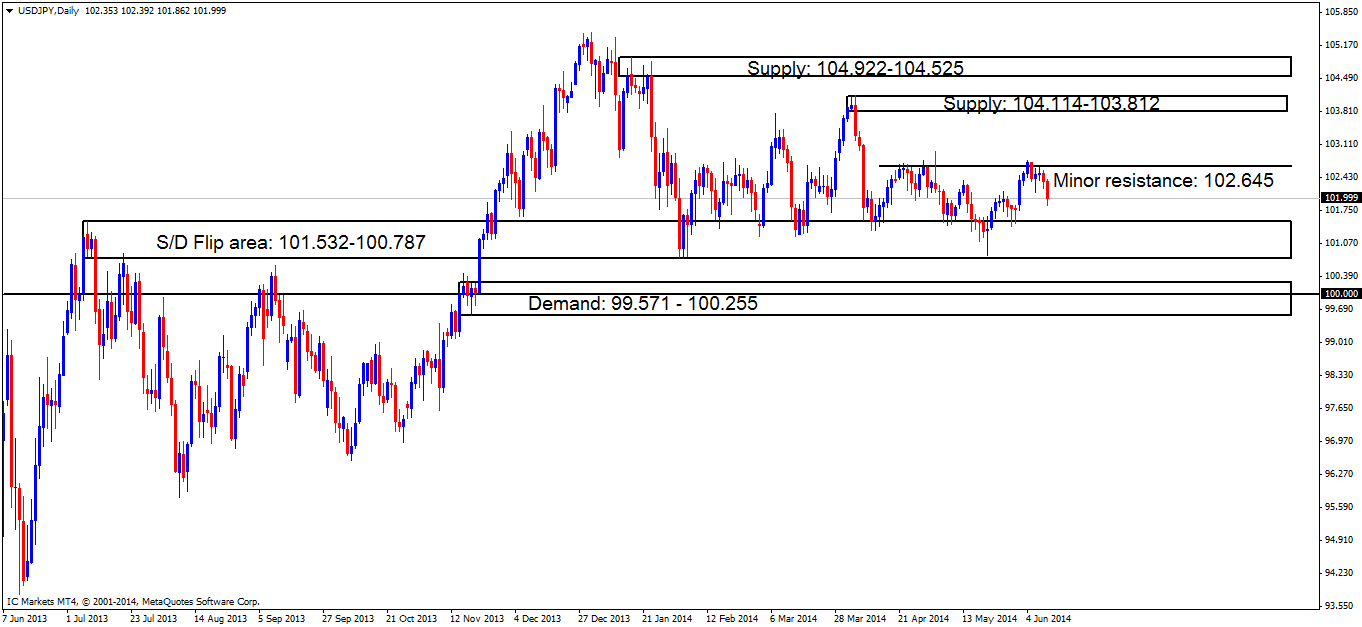Click the 12 Feb 2014 date label
Screen dimensions: 1362x627
(x=732, y=619)
